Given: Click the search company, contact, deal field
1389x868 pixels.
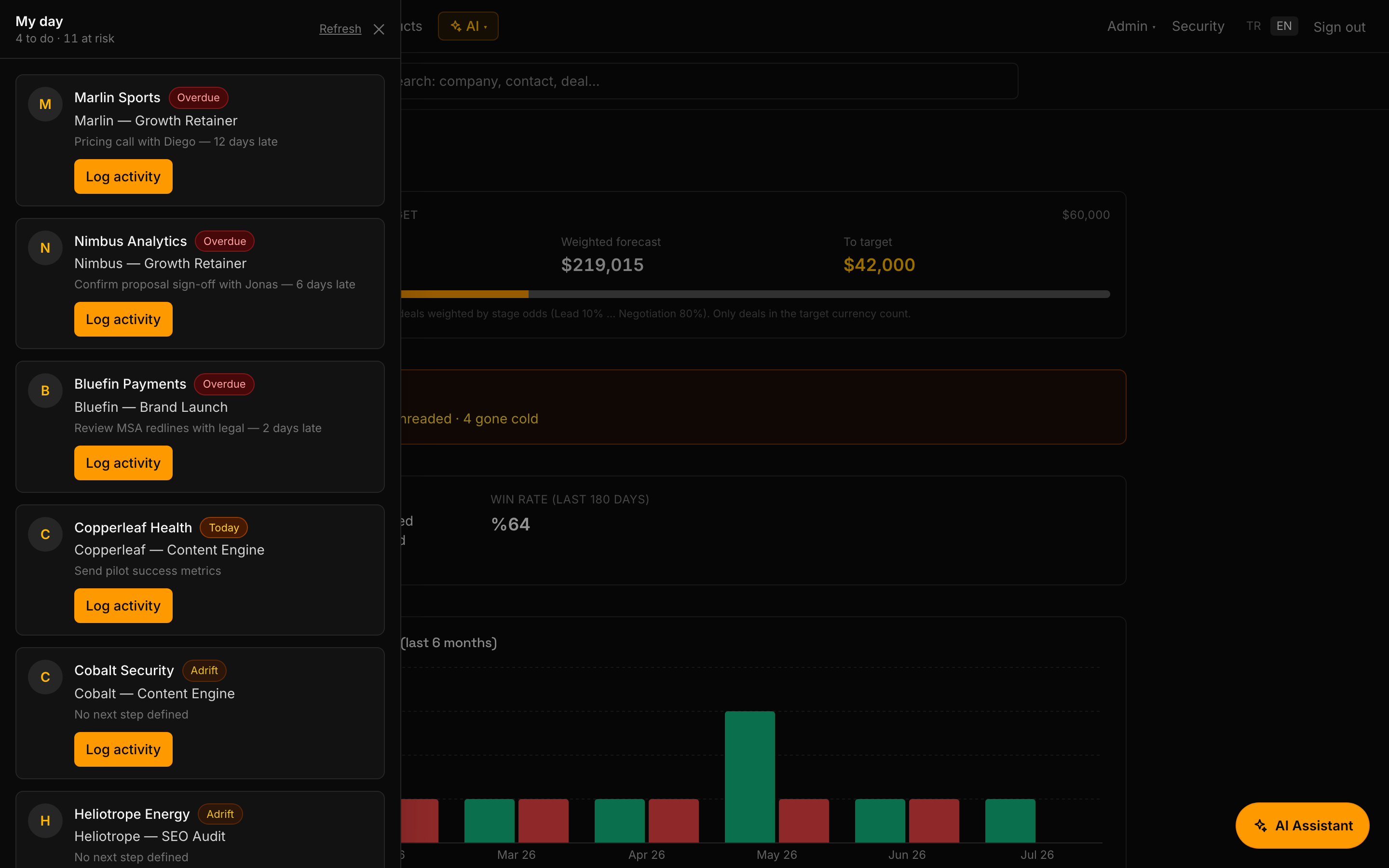Looking at the screenshot, I should click(709, 81).
